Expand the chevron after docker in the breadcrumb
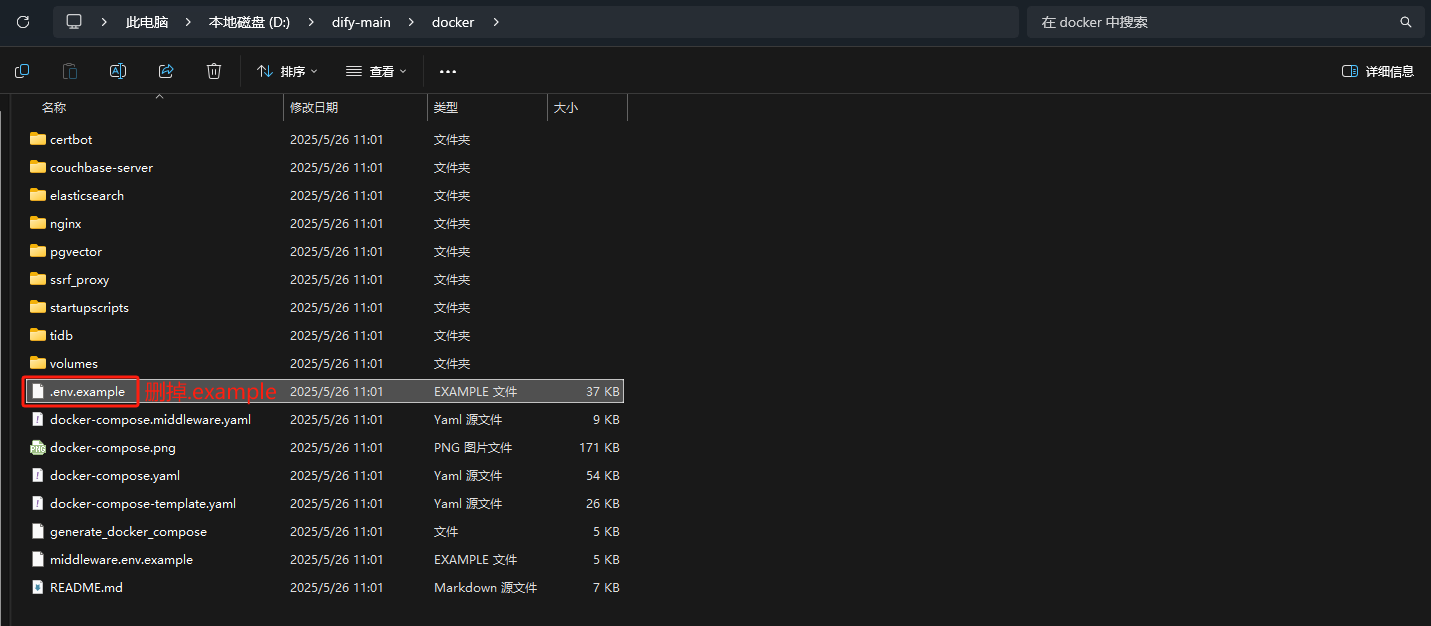Image resolution: width=1431 pixels, height=626 pixels. pyautogui.click(x=497, y=22)
